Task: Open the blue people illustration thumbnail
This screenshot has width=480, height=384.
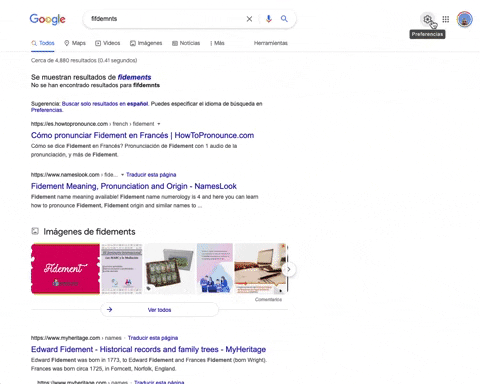Action: (x=215, y=269)
